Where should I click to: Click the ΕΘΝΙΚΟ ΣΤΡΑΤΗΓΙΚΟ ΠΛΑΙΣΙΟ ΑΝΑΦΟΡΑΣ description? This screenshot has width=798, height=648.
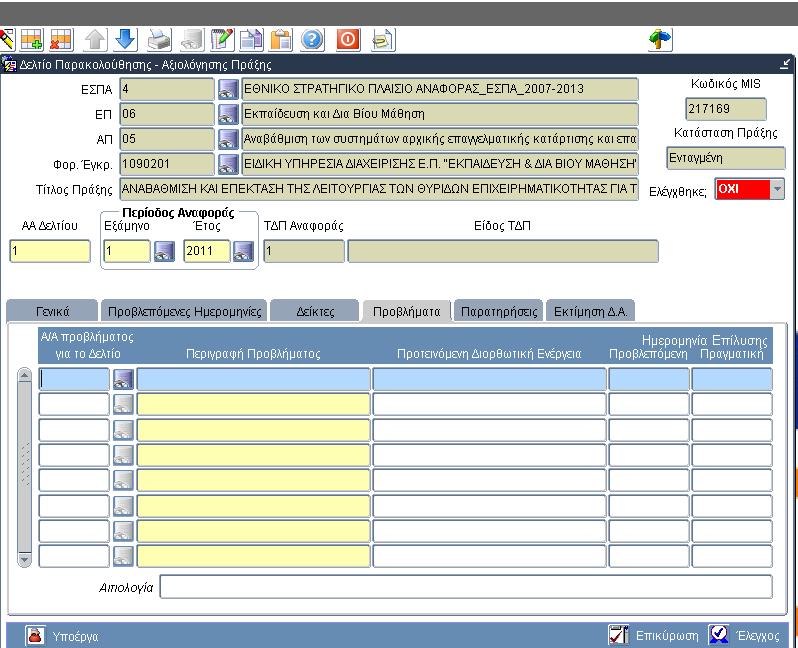click(x=440, y=89)
